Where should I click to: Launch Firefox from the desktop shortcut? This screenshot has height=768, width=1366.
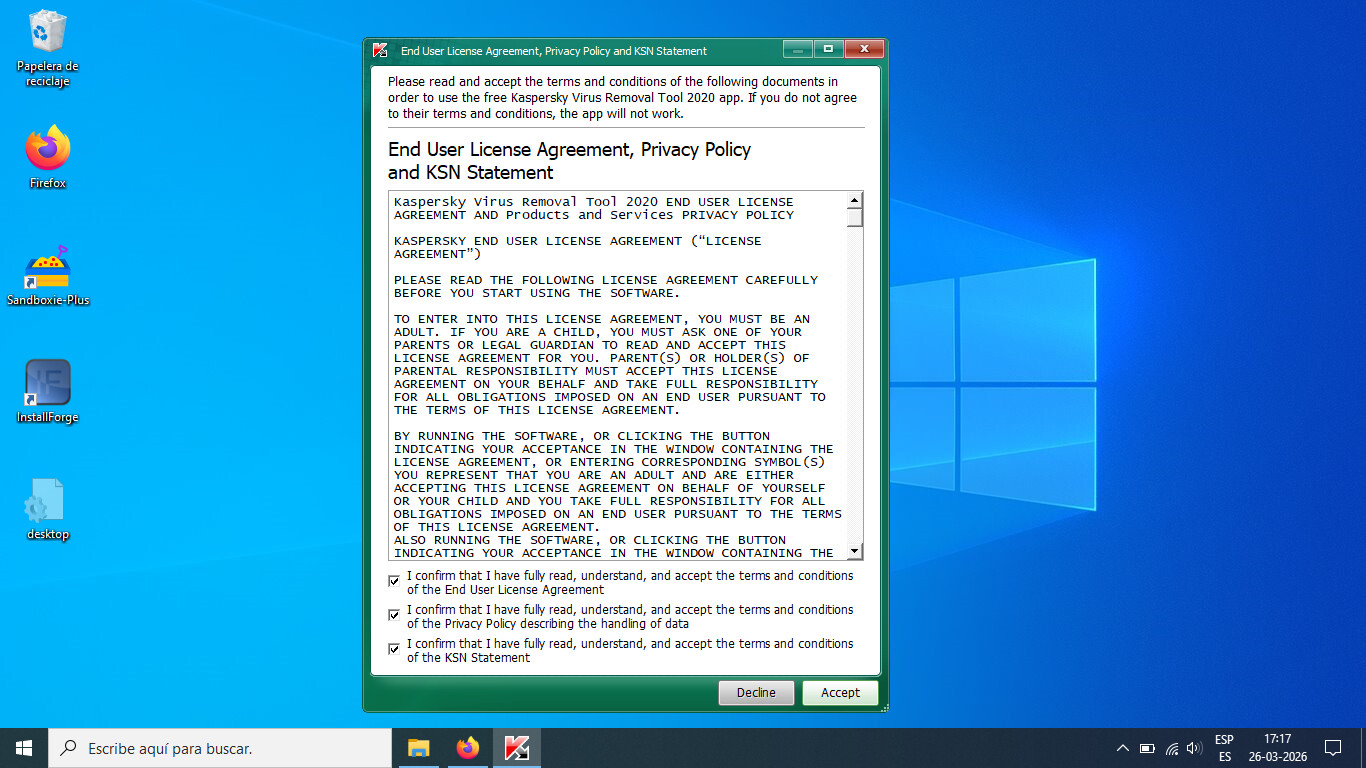(x=47, y=150)
